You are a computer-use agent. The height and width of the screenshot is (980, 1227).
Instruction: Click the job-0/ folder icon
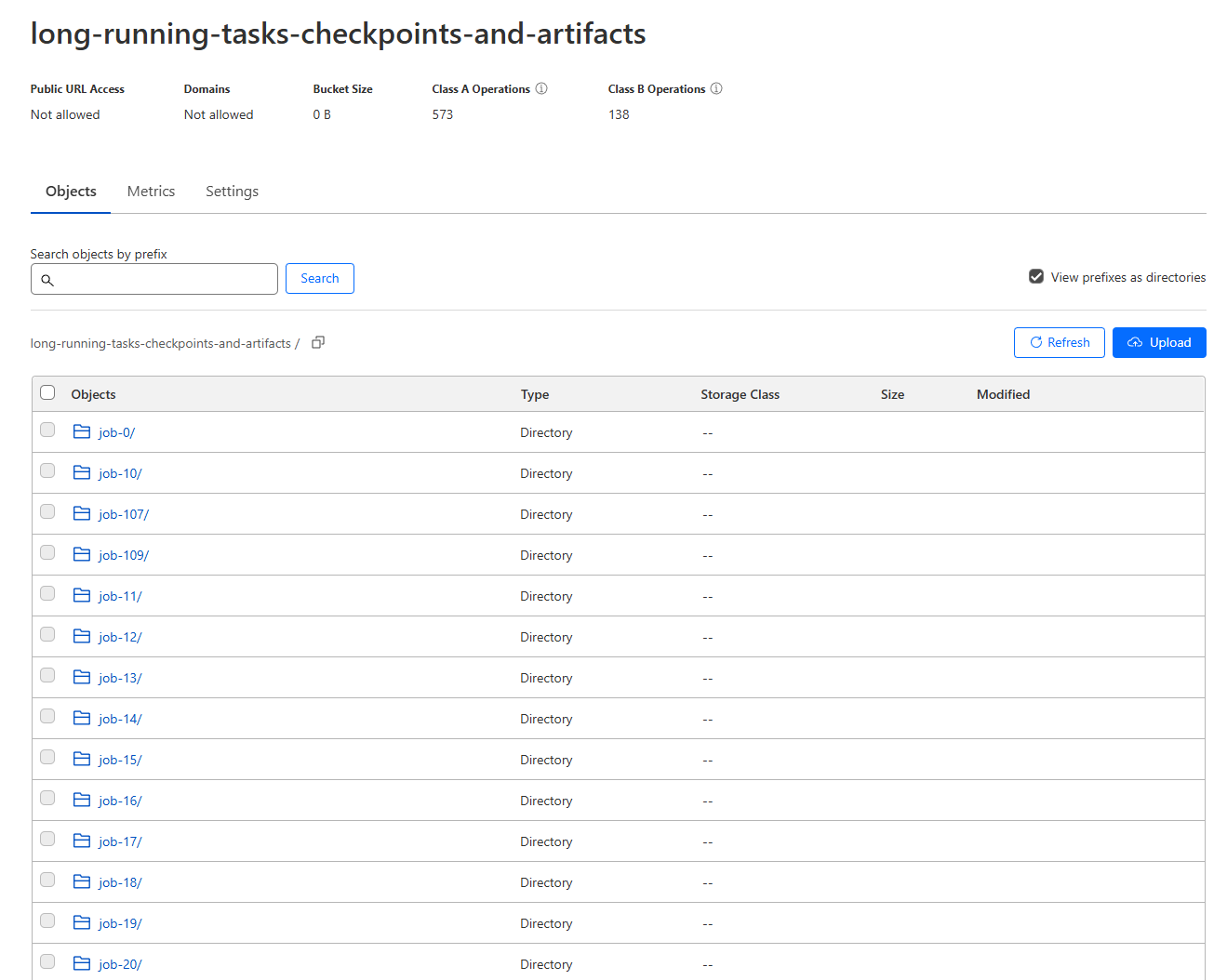[x=82, y=431]
